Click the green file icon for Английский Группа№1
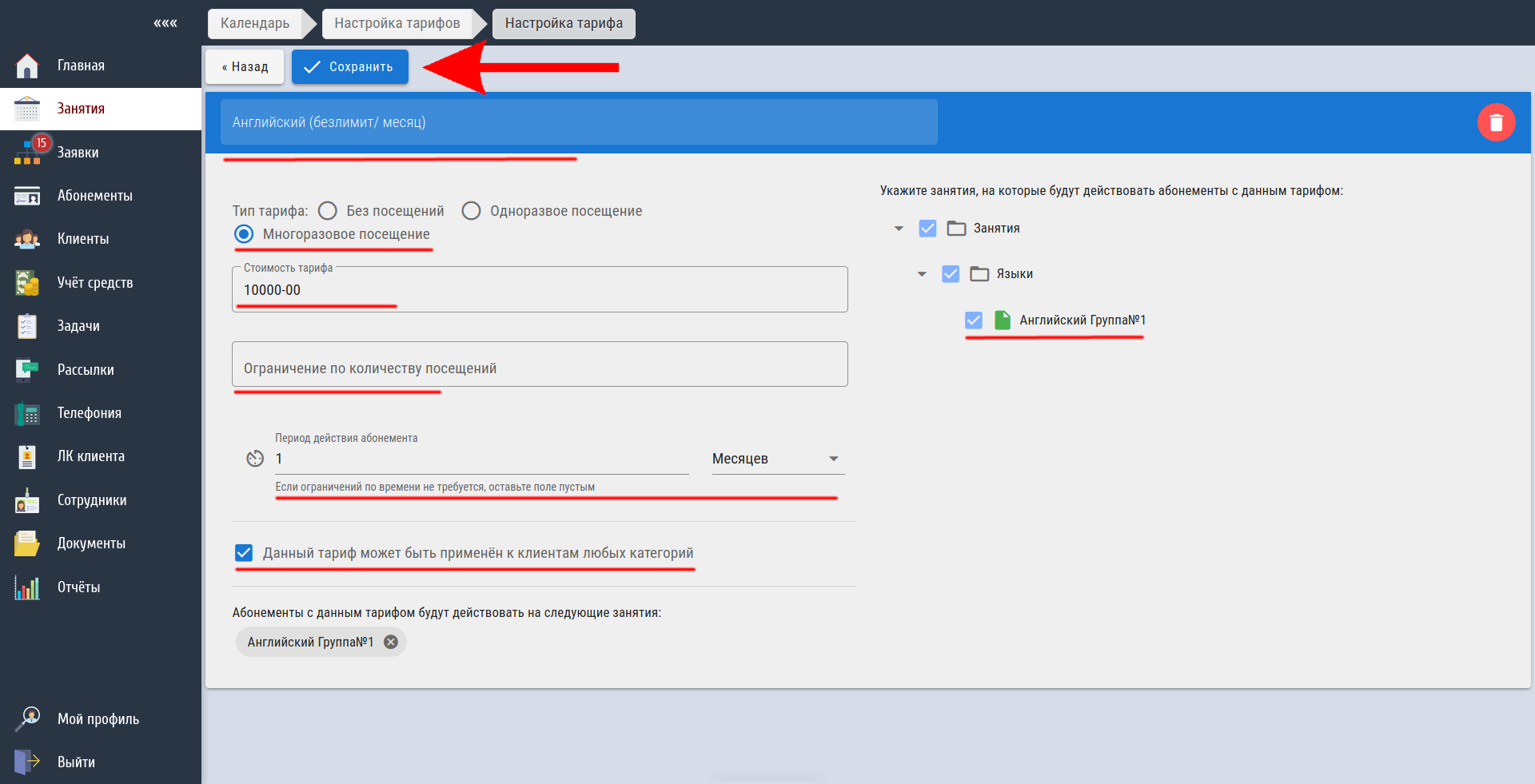The height and width of the screenshot is (784, 1535). pos(1002,320)
